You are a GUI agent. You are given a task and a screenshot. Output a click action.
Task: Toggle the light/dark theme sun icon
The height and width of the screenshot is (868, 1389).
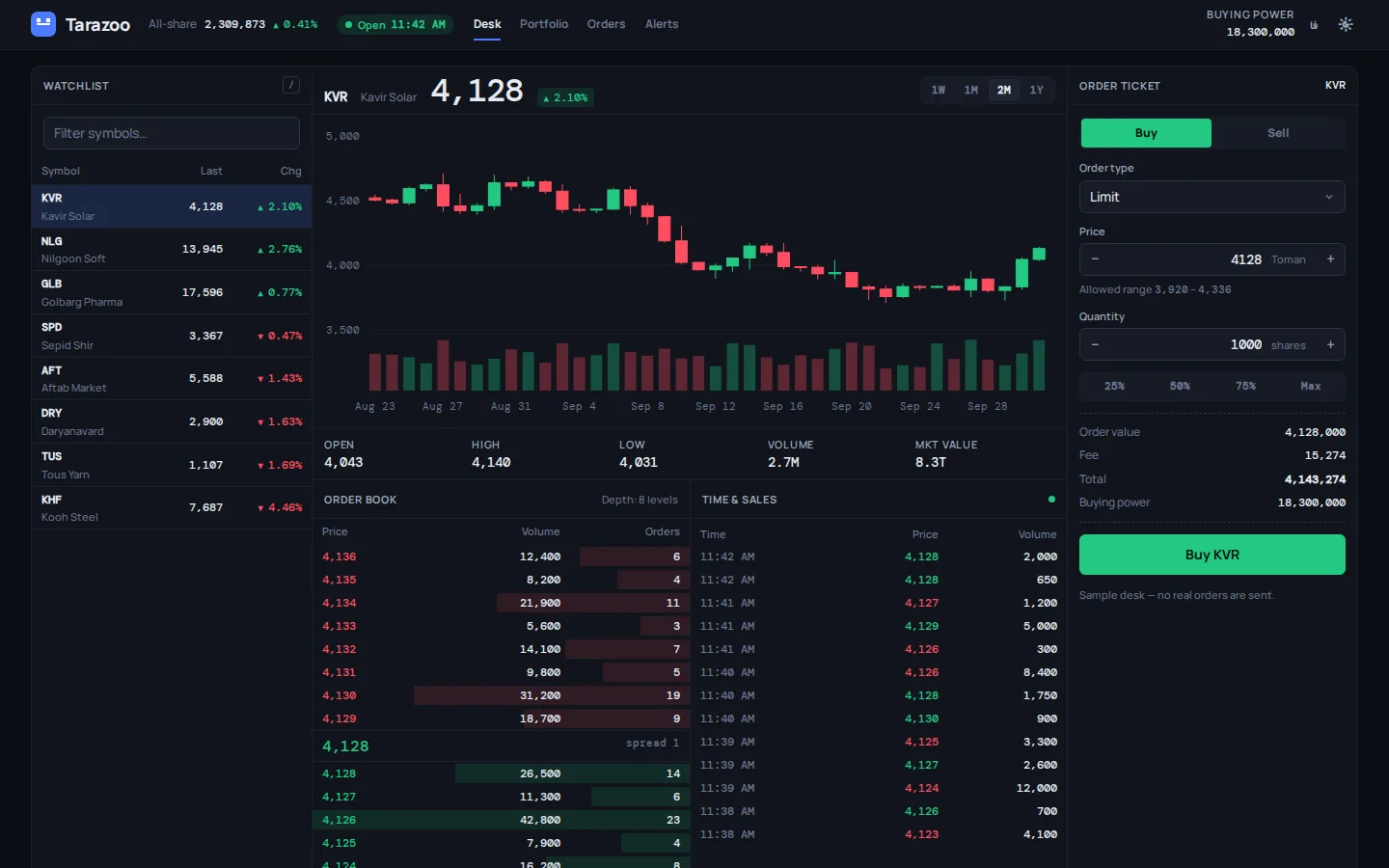(1346, 24)
